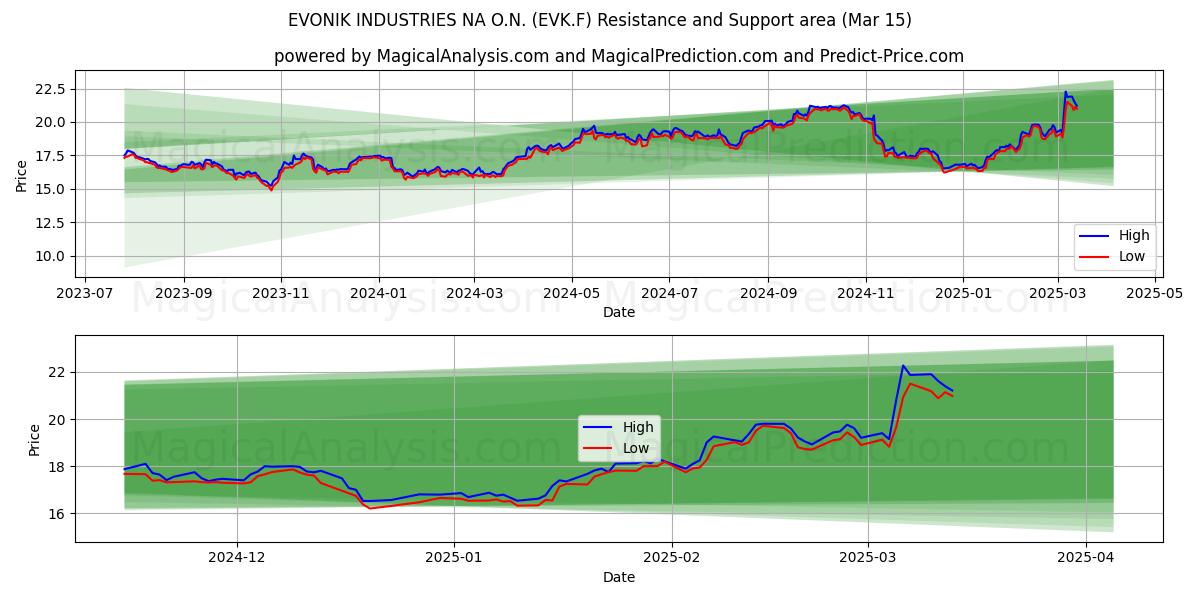Click the '2024-07' x-axis label, top chart
Viewport: 1200px width, 600px height.
point(669,294)
